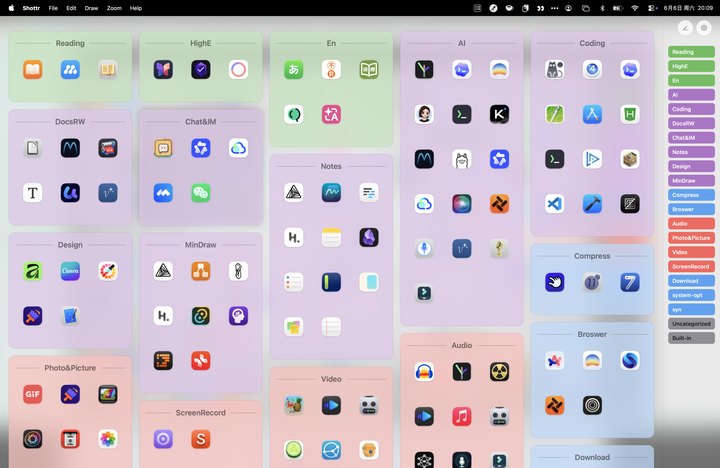Open the yellow Notes app in Notes

(x=331, y=237)
